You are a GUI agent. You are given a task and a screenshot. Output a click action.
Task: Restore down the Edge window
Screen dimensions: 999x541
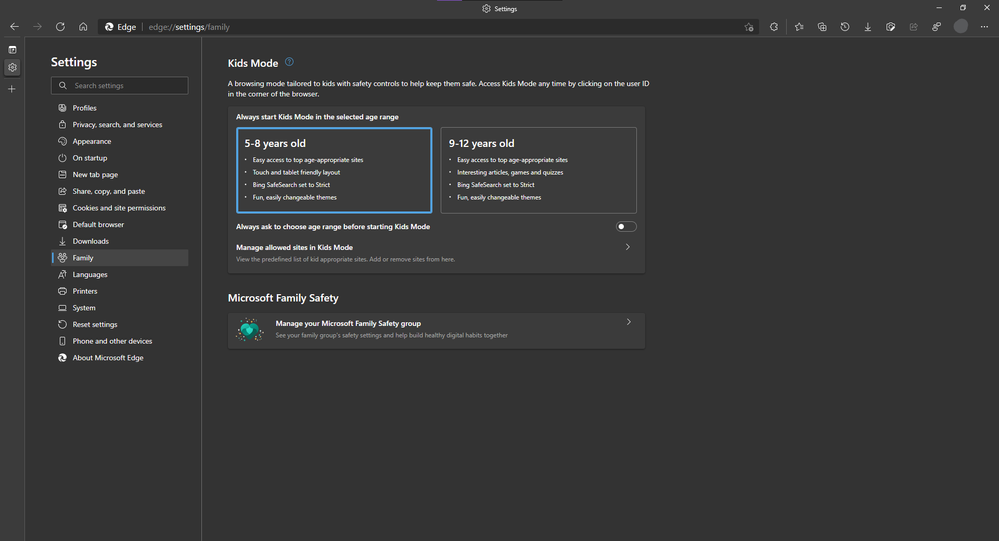point(963,8)
